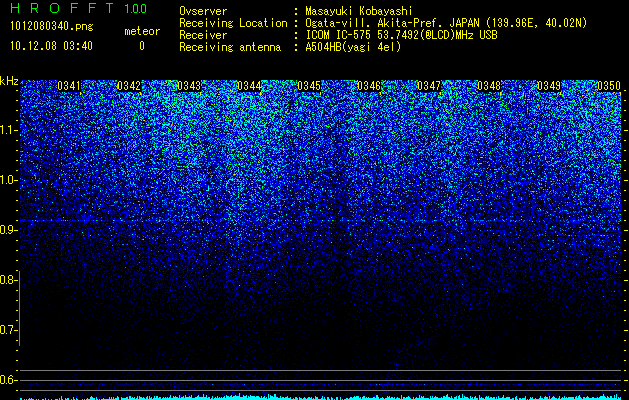Click the 0342 time marker
Screen dimensions: 629x400
pos(129,86)
